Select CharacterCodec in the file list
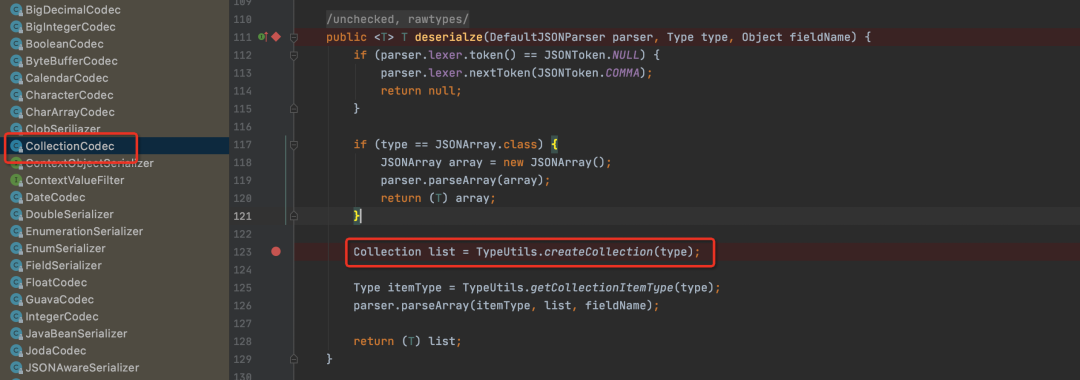 pyautogui.click(x=70, y=95)
